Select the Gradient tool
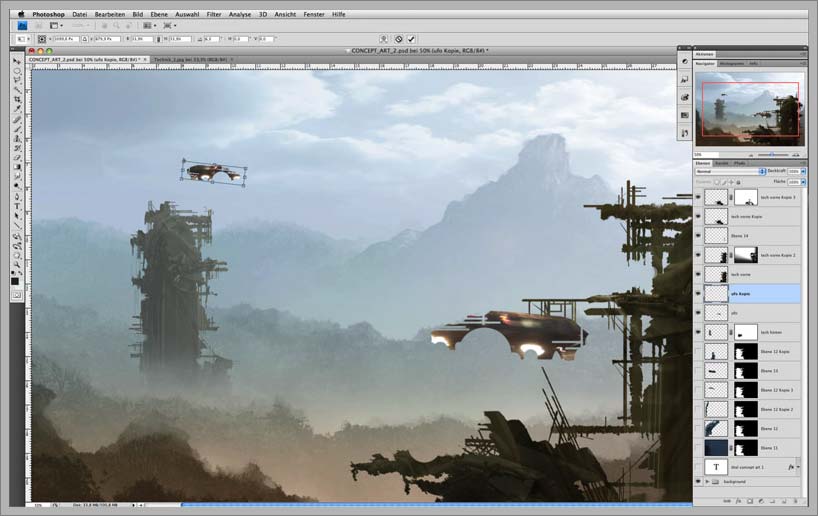 (x=17, y=167)
